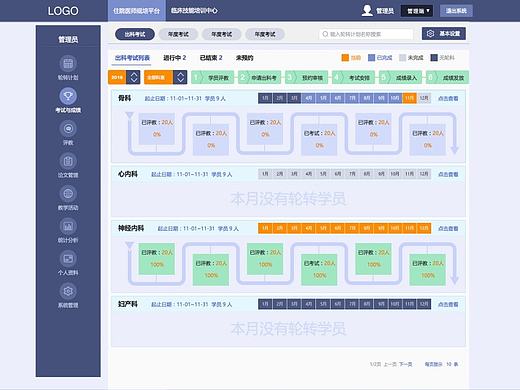Viewport: 520px width, 390px height.
Task: Select 12月 cell in 骨科 row
Action: (x=424, y=98)
